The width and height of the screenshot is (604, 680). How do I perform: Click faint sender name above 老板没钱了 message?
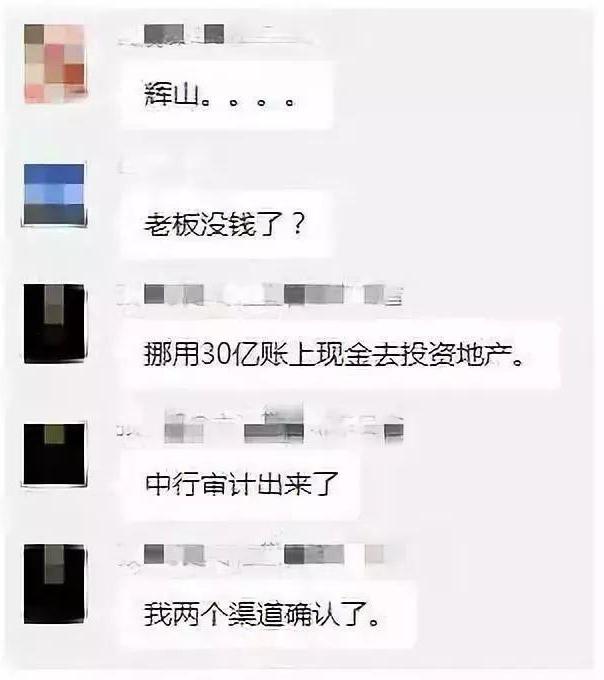(128, 167)
